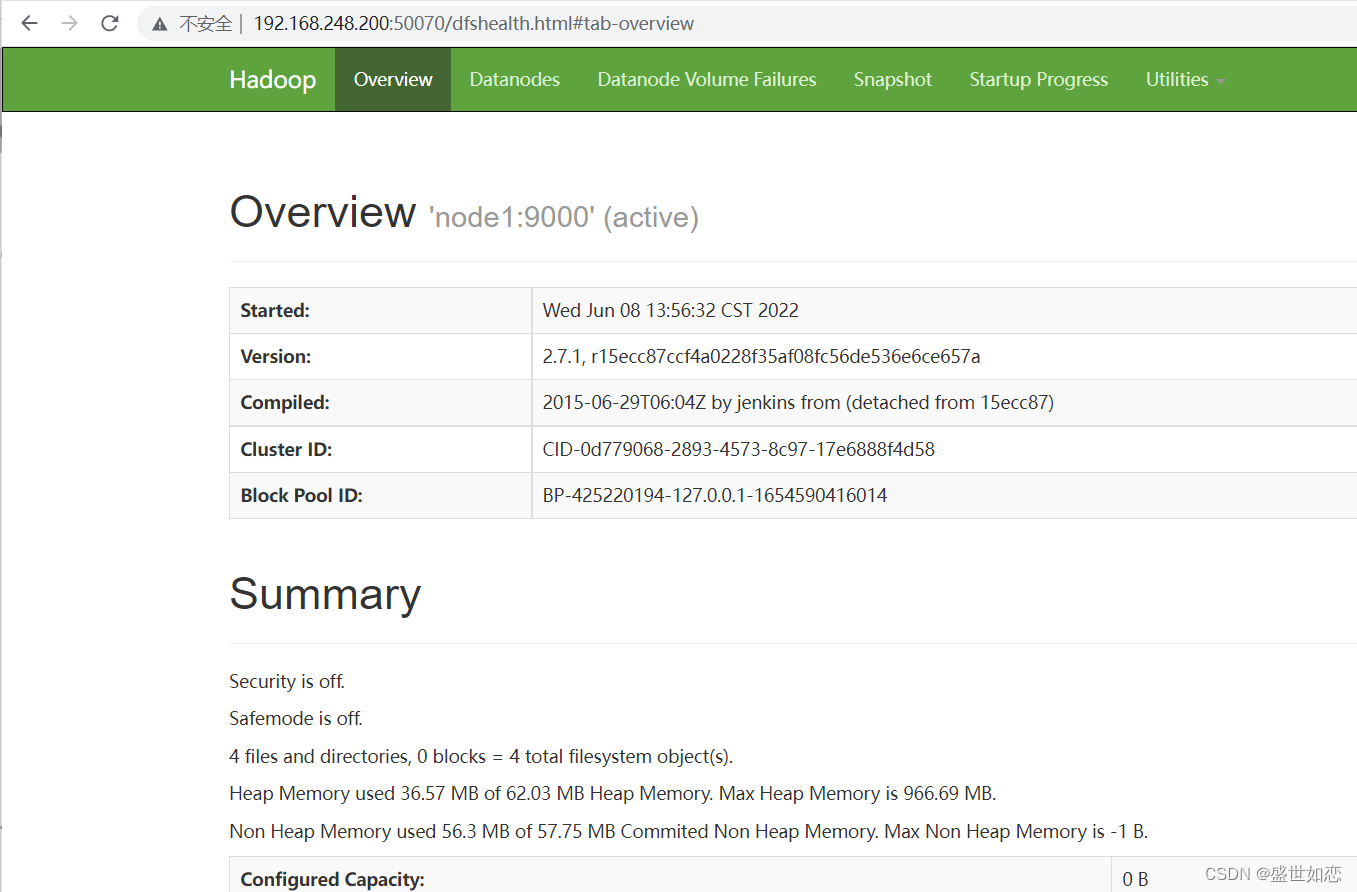Open the Datanode Volume Failures tab
The width and height of the screenshot is (1357, 892).
(707, 80)
